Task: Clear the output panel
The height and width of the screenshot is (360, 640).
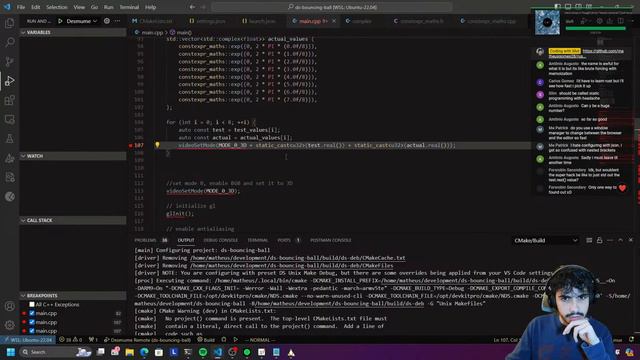Action: pyautogui.click(x=589, y=240)
